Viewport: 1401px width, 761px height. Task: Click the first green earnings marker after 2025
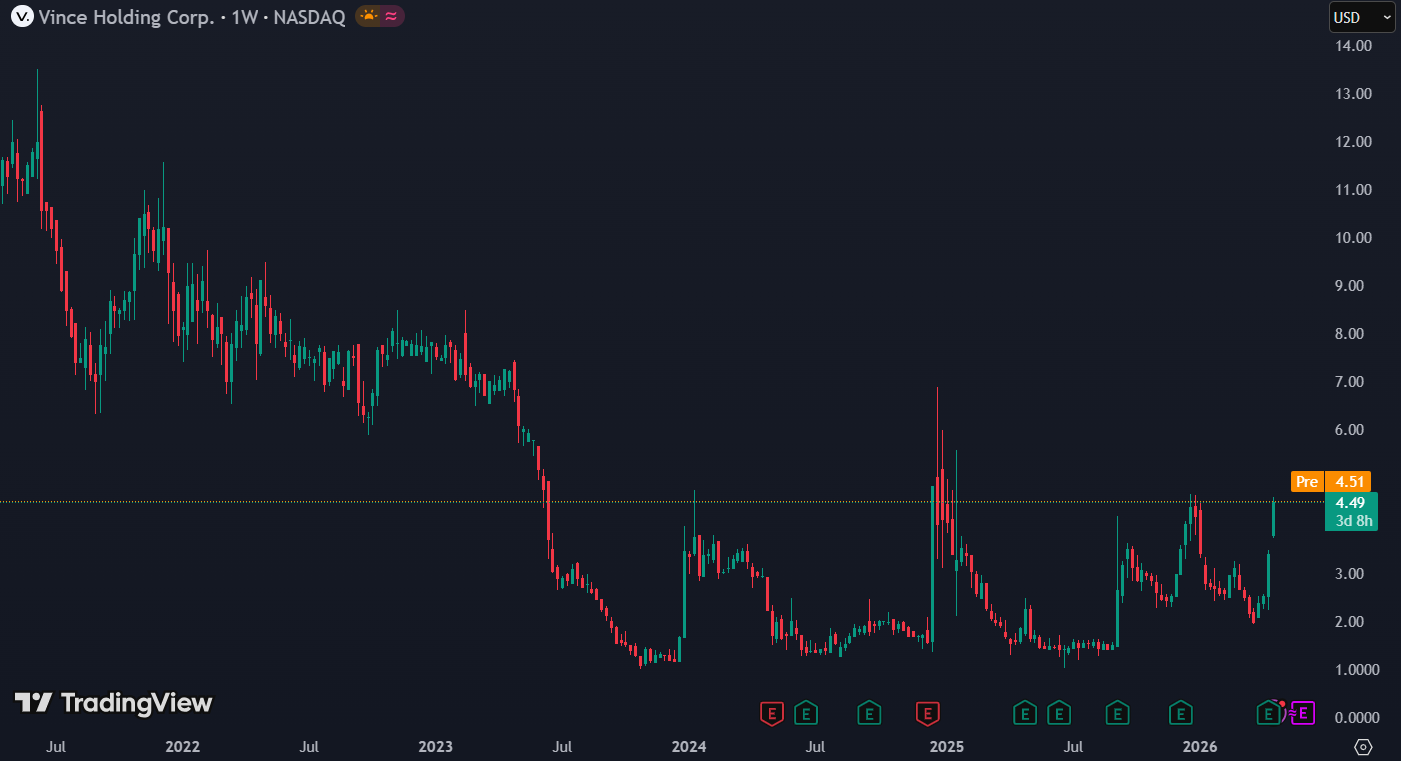click(1024, 713)
